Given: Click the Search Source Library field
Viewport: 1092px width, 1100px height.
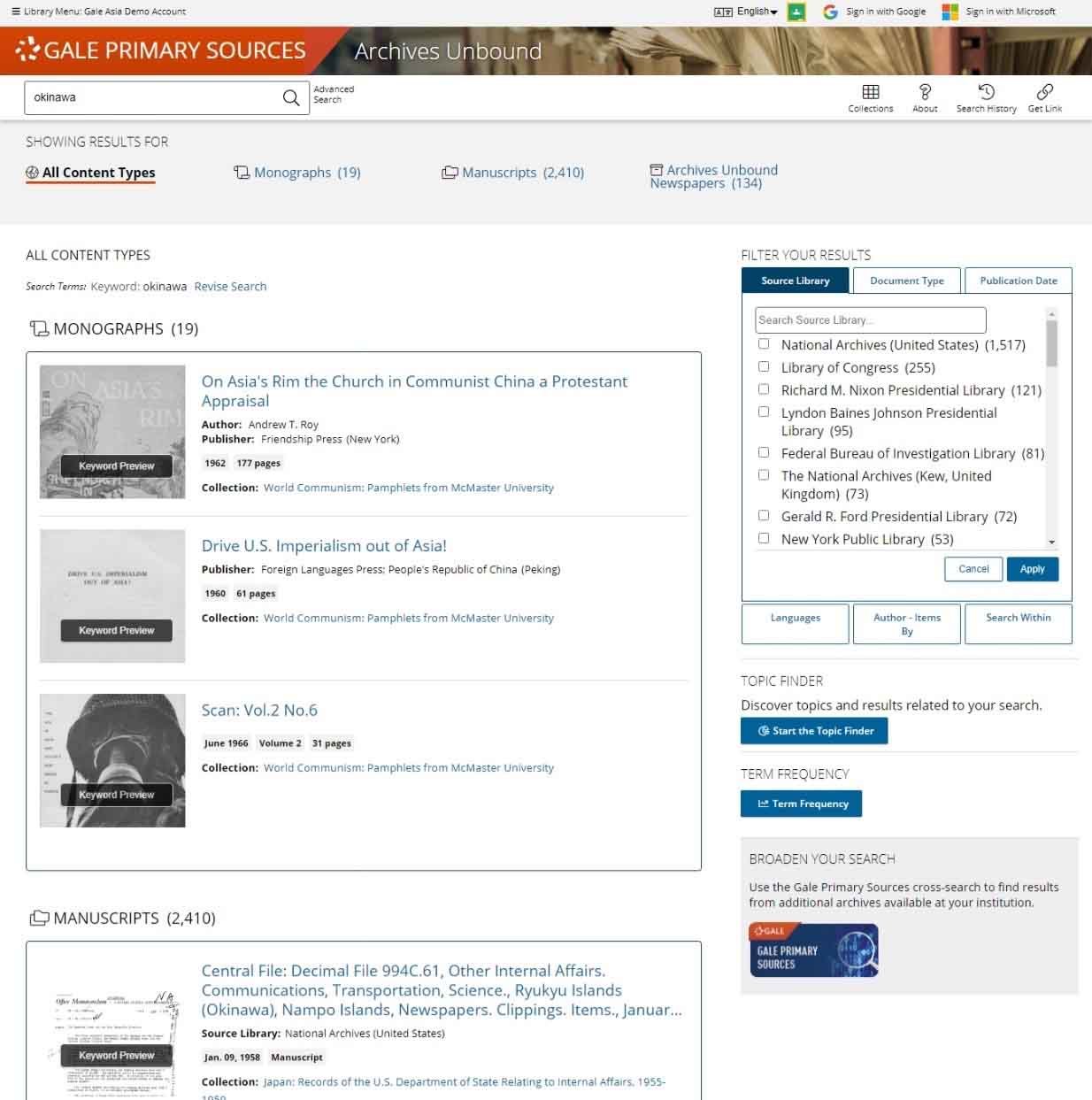Looking at the screenshot, I should pyautogui.click(x=871, y=320).
